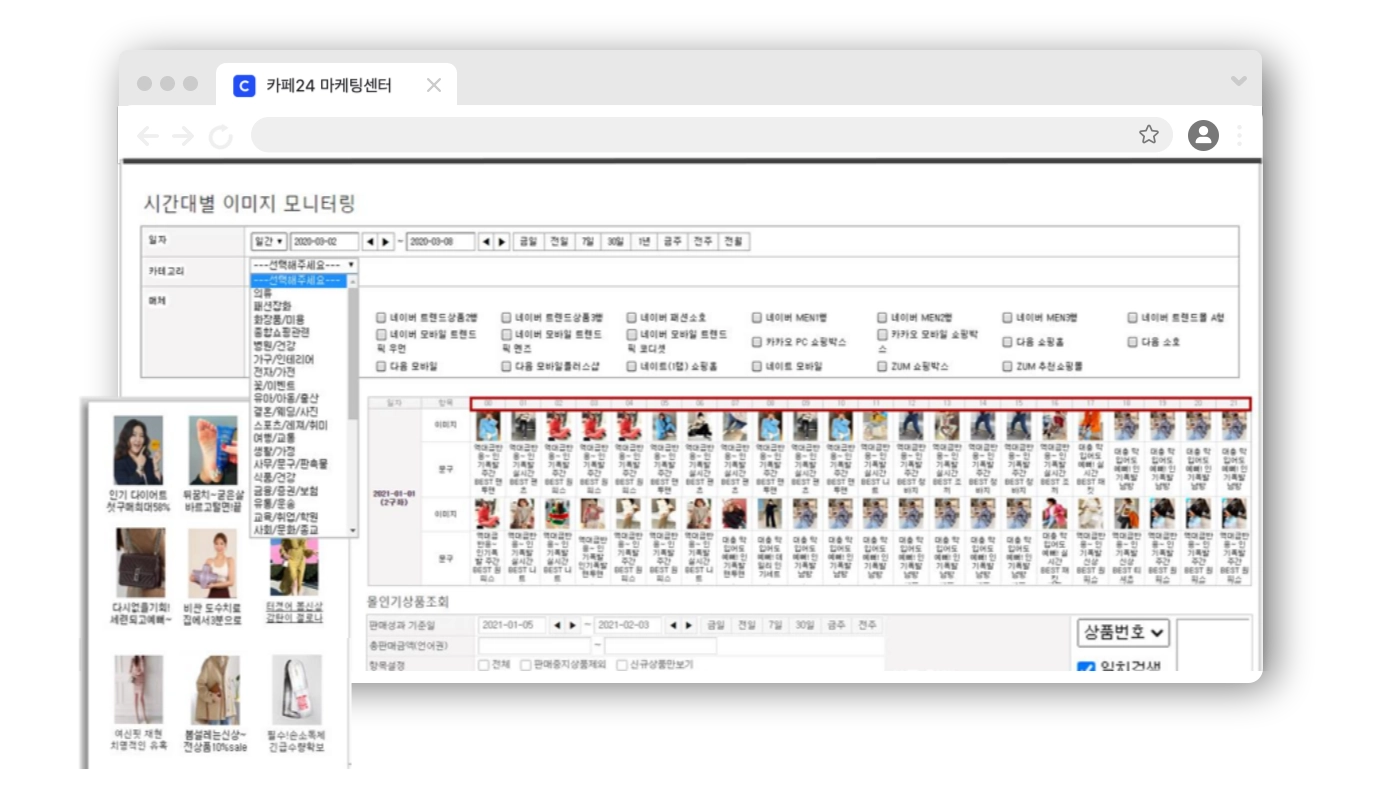Viewport: 1400px width, 800px height.
Task: Open the 상품번호 dropdown
Action: (1123, 632)
